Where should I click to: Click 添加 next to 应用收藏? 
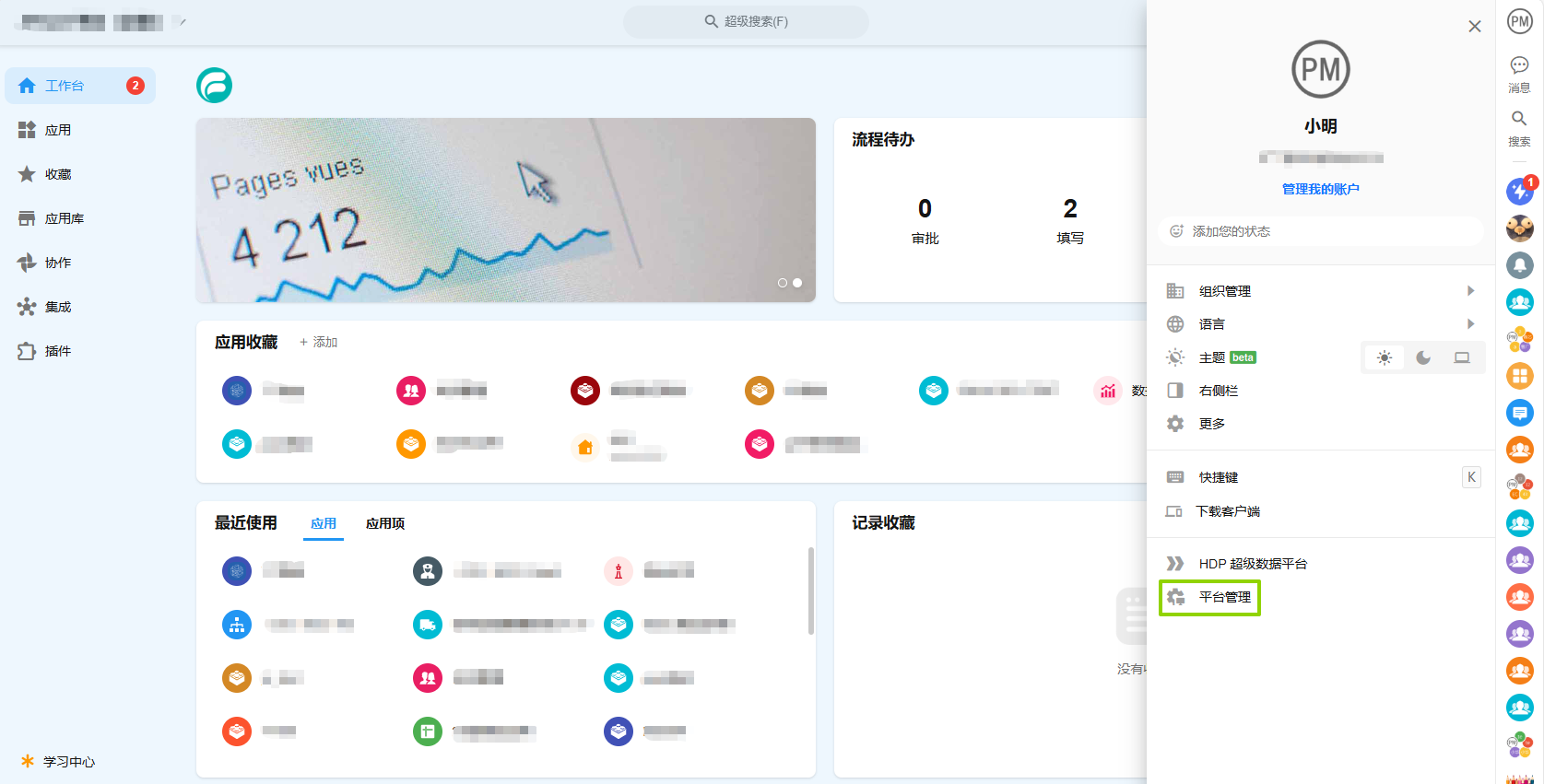coord(319,342)
